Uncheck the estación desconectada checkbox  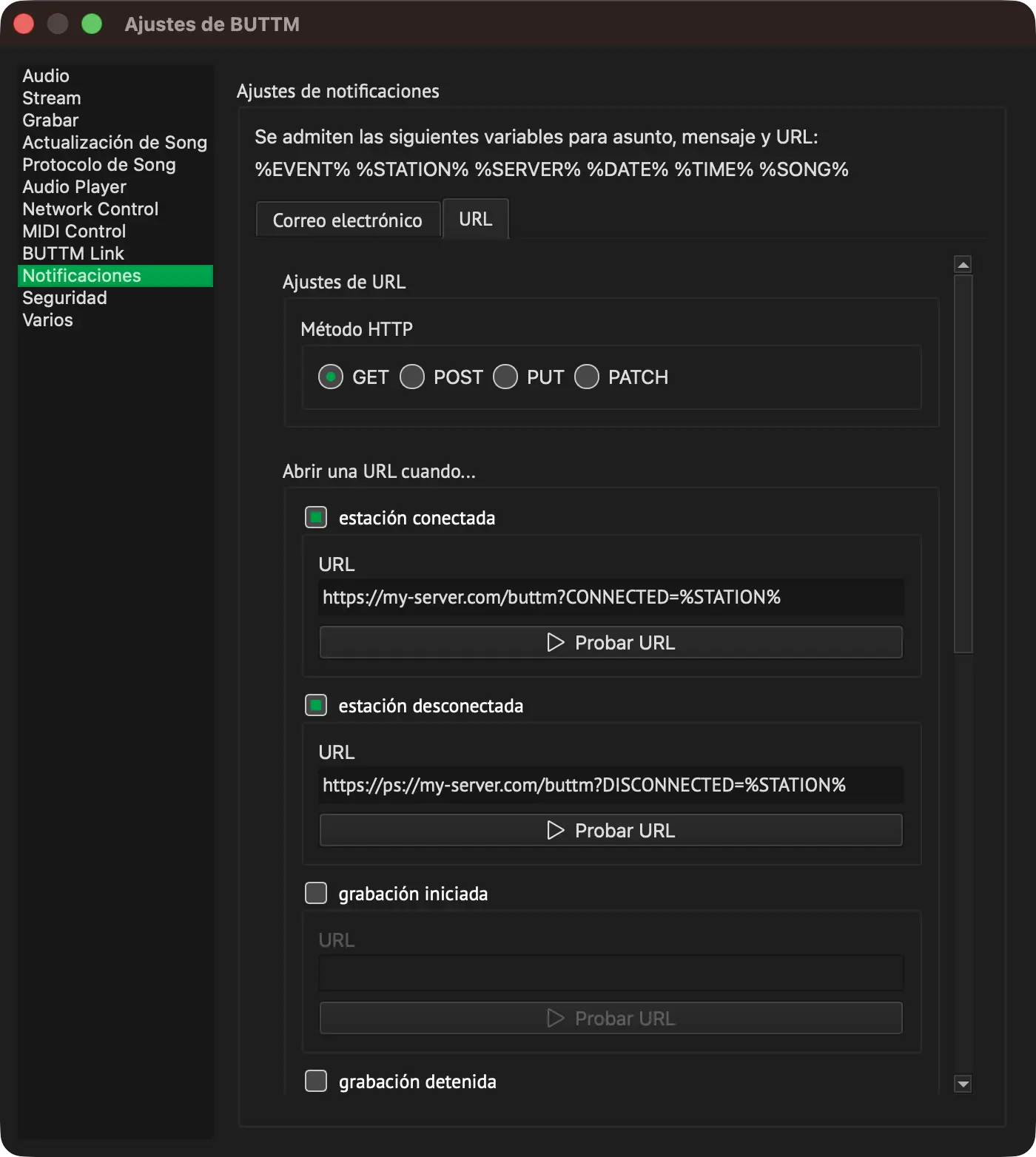[x=316, y=705]
